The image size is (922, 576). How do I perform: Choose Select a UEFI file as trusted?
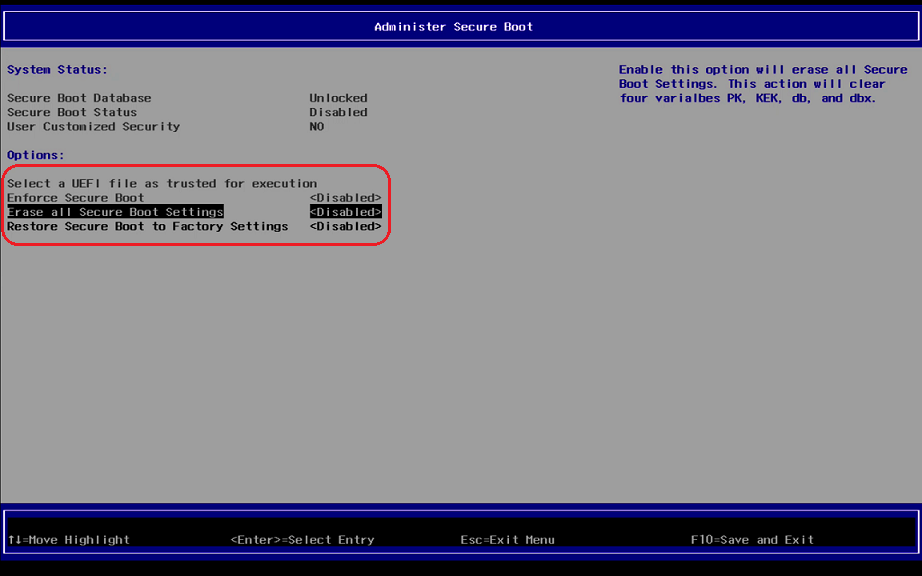[162, 184]
